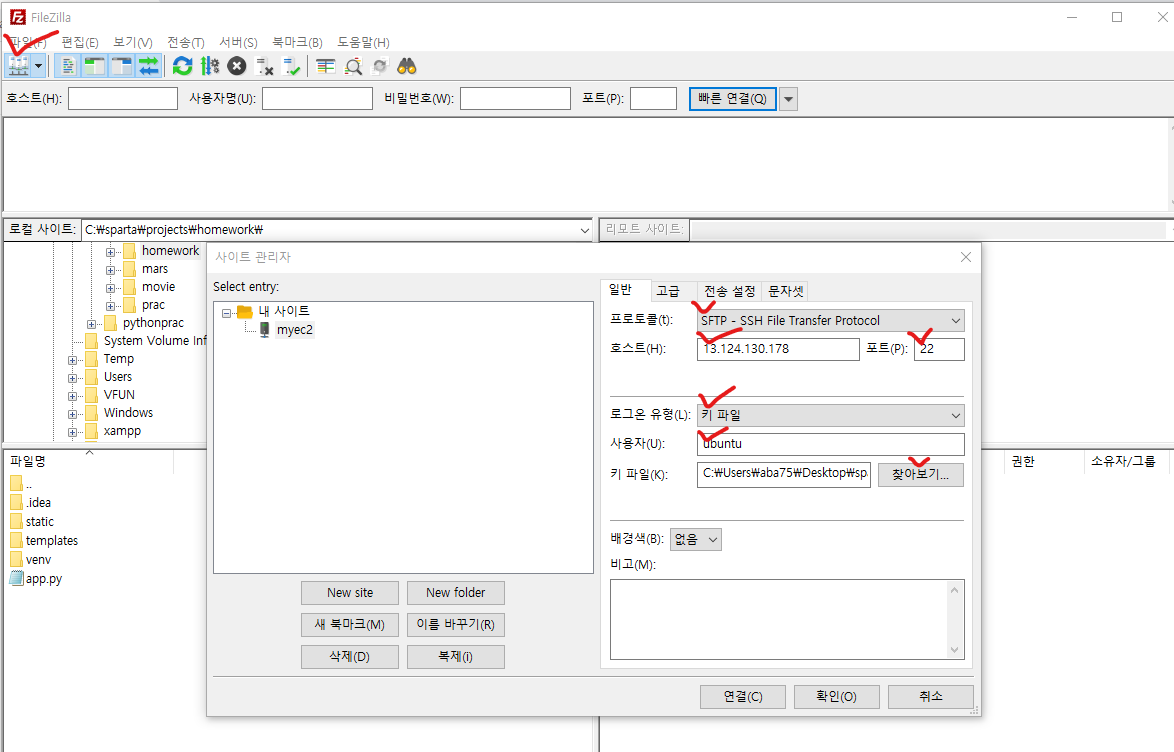Click the quickconnect 포트(P) input field
This screenshot has width=1174, height=752.
tap(654, 98)
